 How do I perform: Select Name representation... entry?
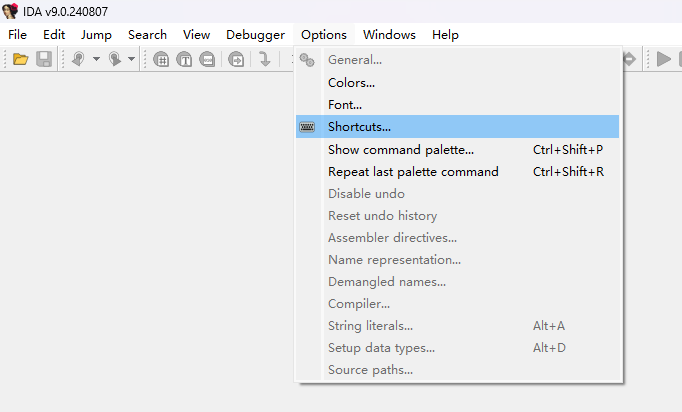[458, 260]
